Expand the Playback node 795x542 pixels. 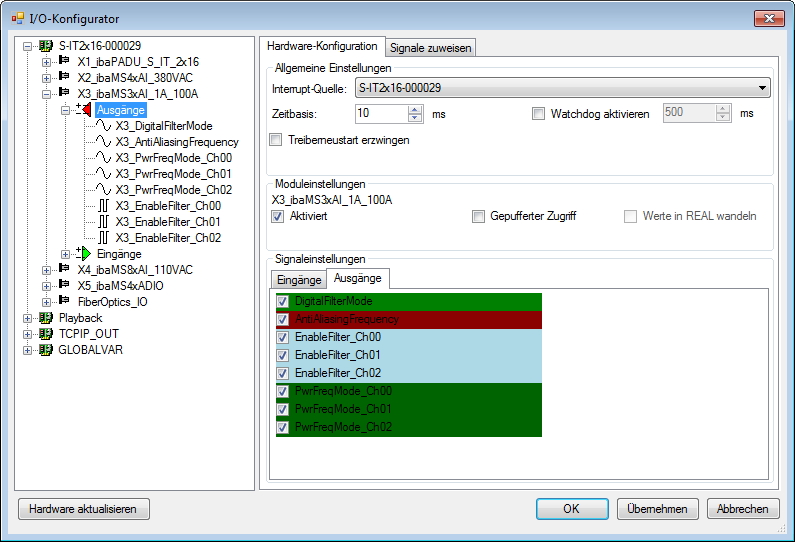[27, 318]
